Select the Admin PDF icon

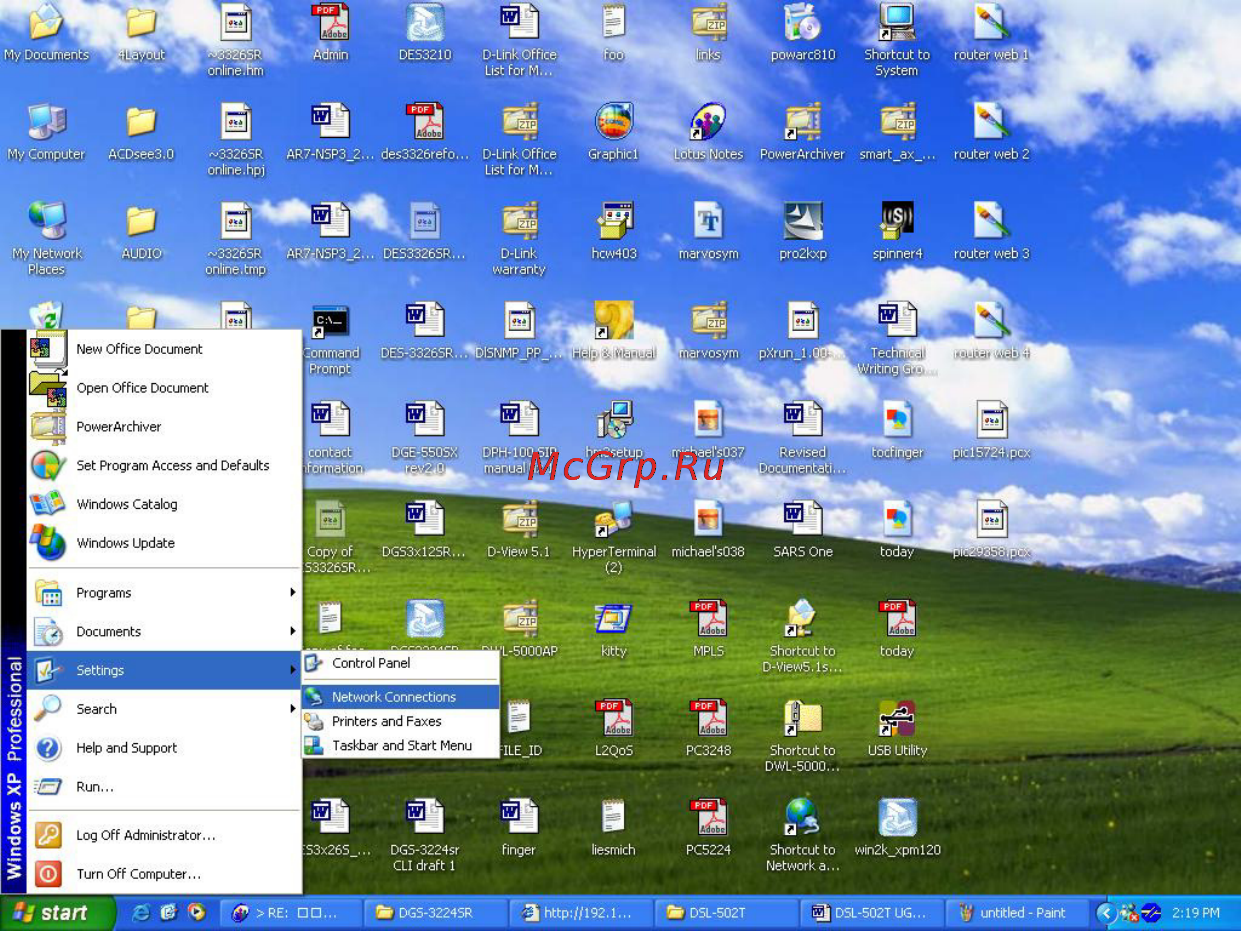[x=330, y=24]
